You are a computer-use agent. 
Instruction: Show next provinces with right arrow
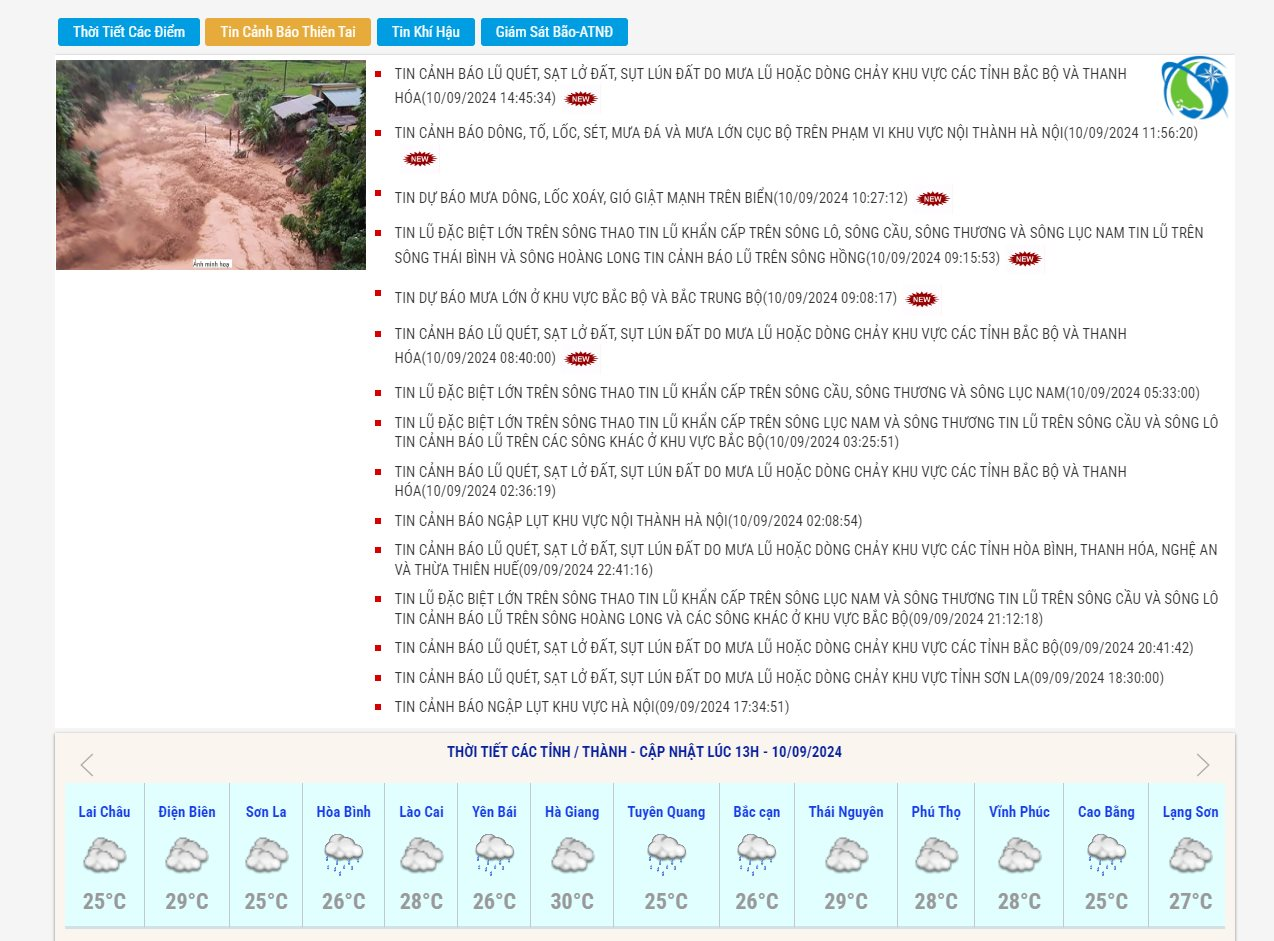(1202, 765)
